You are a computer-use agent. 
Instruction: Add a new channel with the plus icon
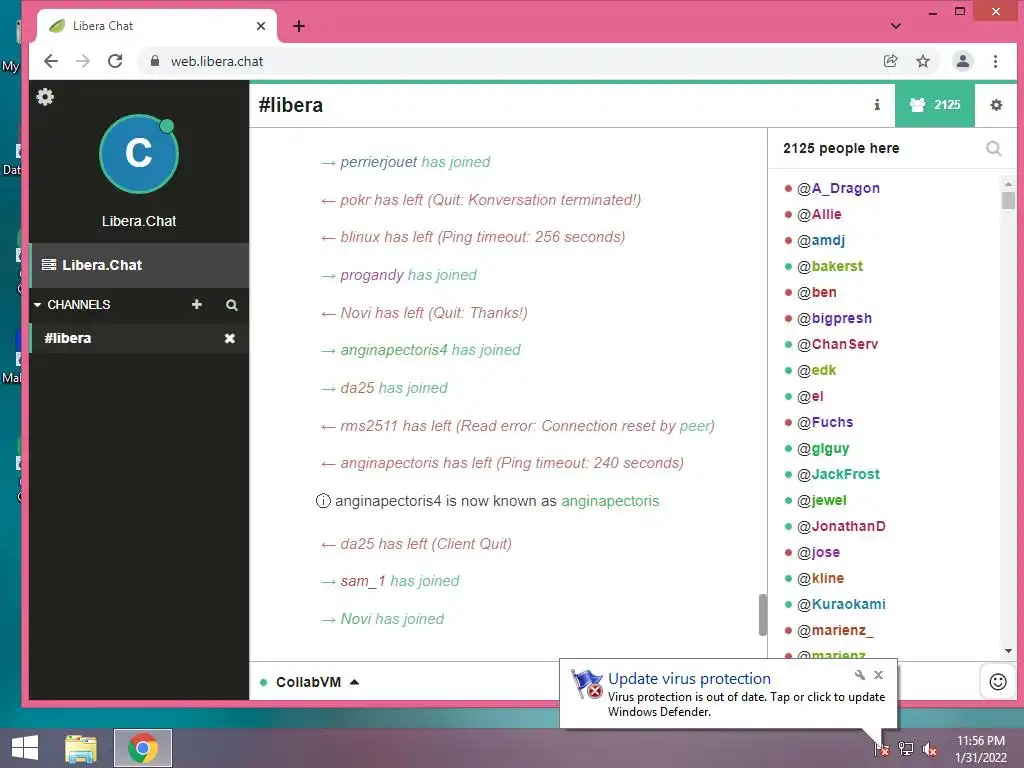[197, 304]
